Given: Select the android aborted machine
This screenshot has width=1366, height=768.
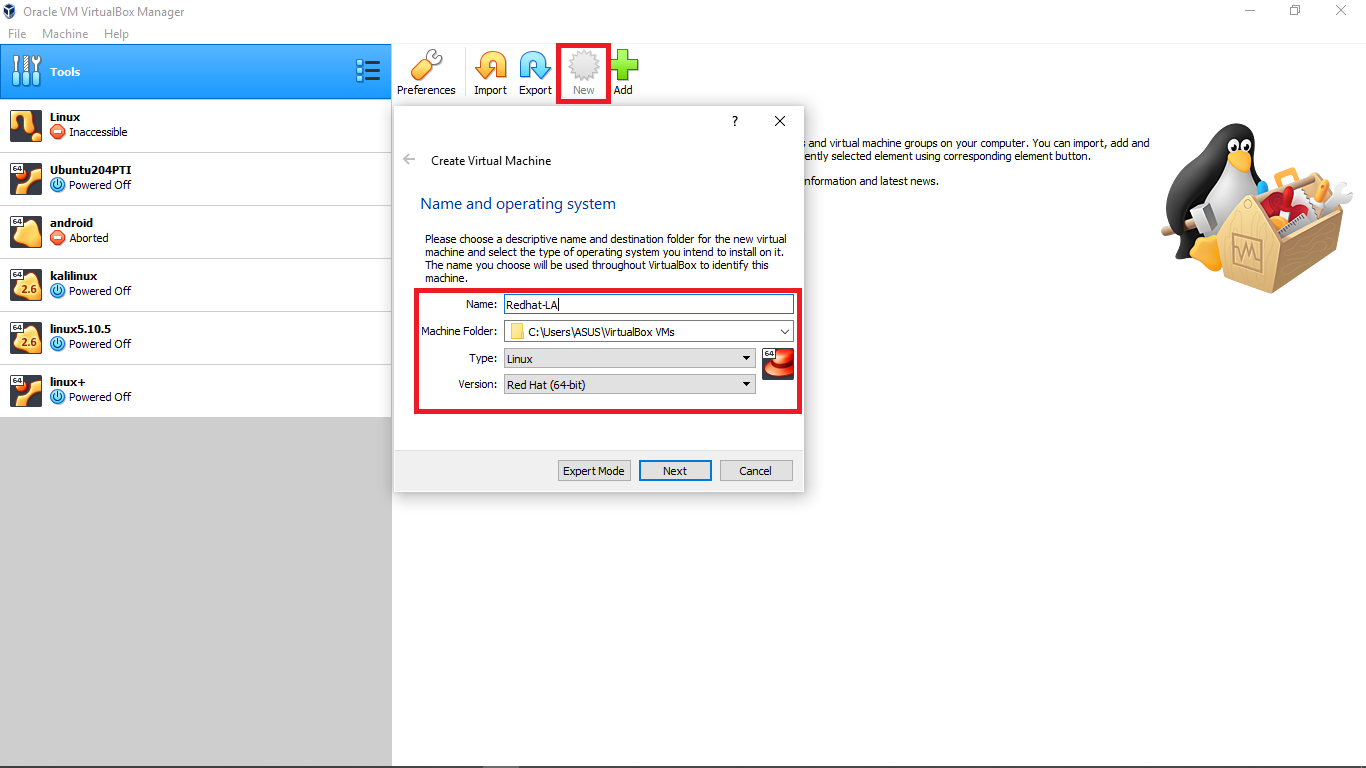Looking at the screenshot, I should [195, 231].
